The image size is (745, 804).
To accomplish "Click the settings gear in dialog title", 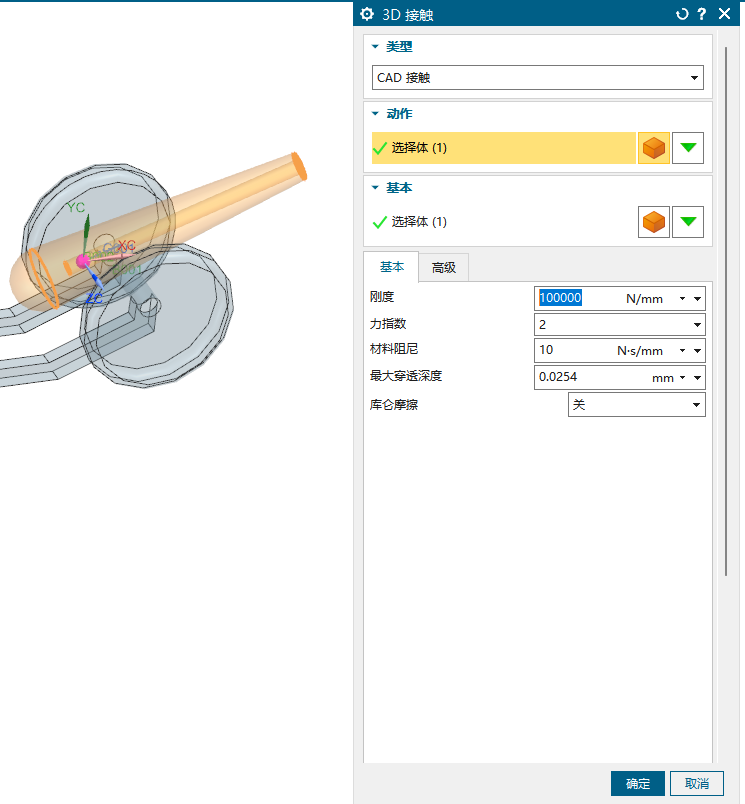I will 367,14.
